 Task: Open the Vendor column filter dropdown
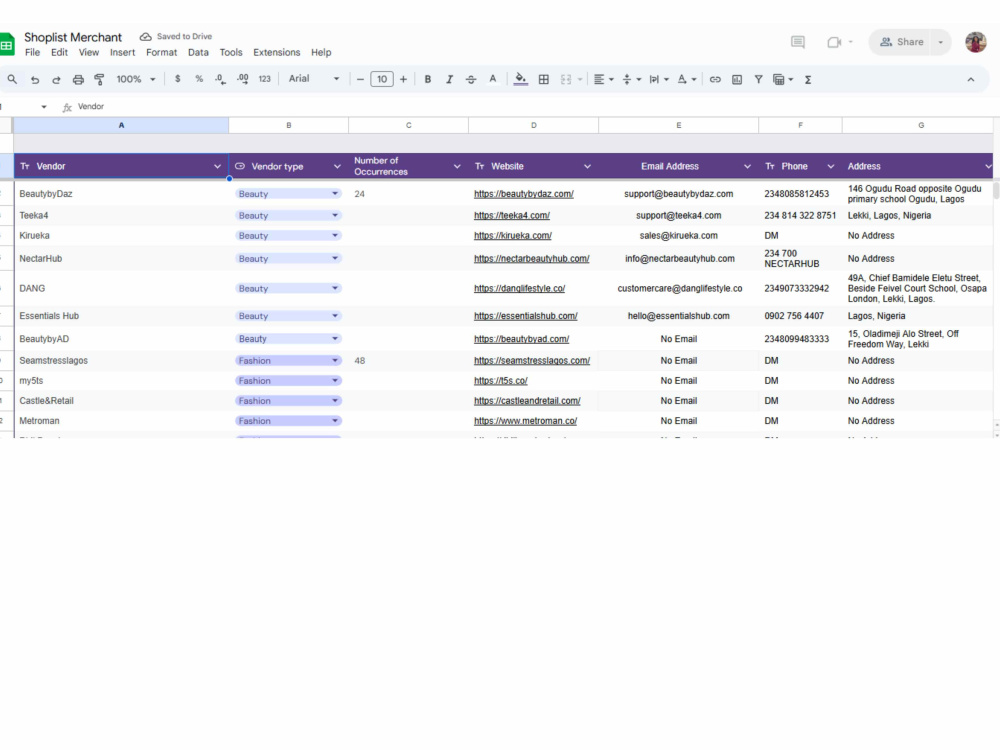[x=217, y=166]
